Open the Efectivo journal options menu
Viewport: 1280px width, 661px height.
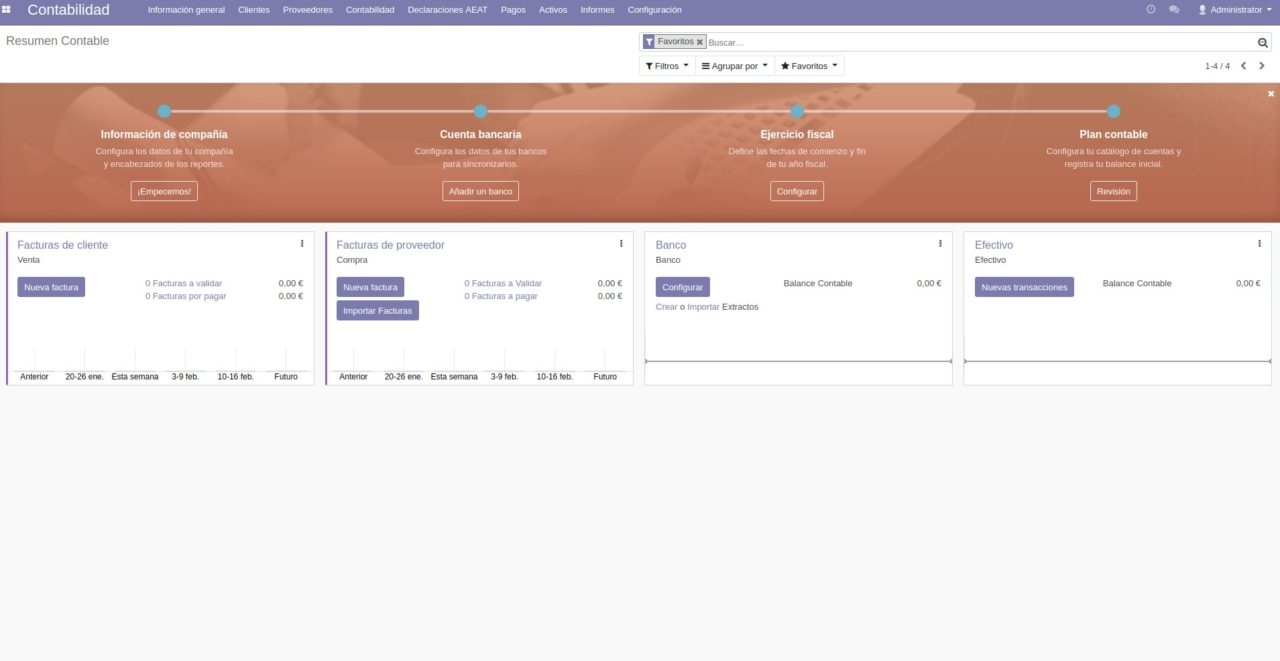click(x=1258, y=243)
